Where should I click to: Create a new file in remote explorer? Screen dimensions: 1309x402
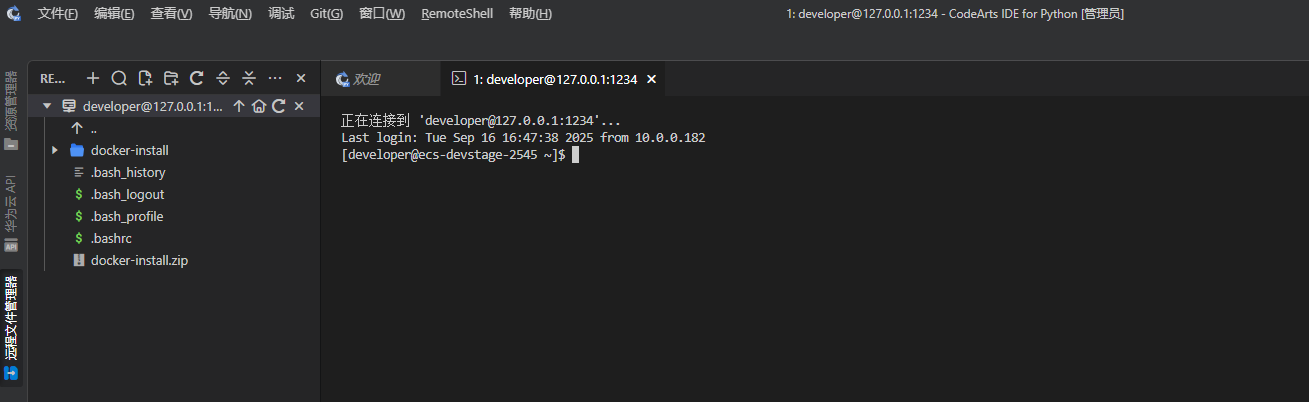[x=145, y=78]
